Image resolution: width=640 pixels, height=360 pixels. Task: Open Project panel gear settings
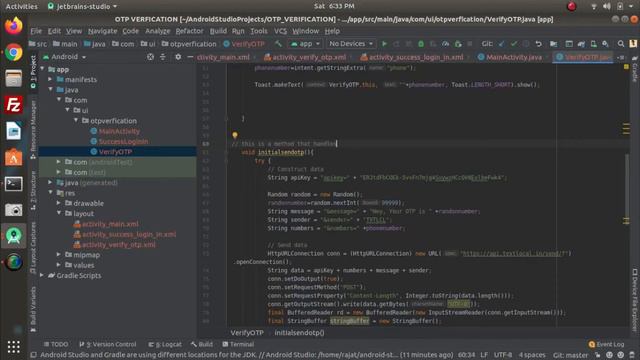178,57
